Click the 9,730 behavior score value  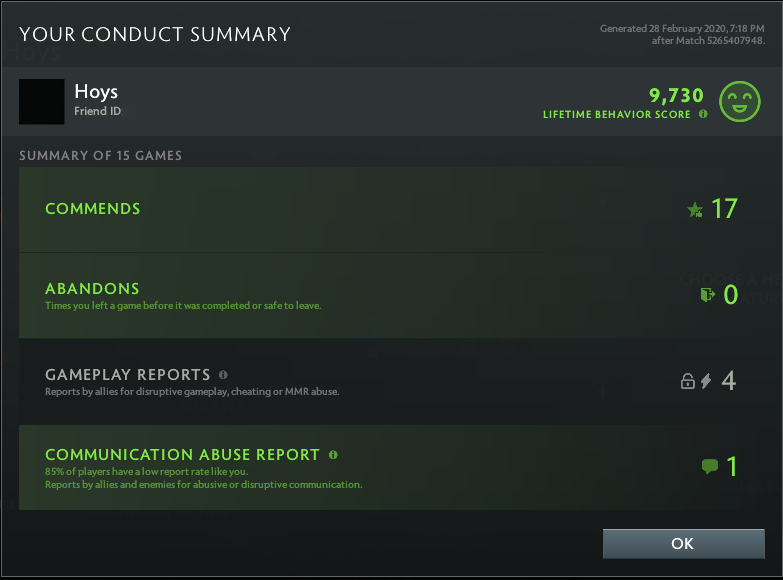676,96
